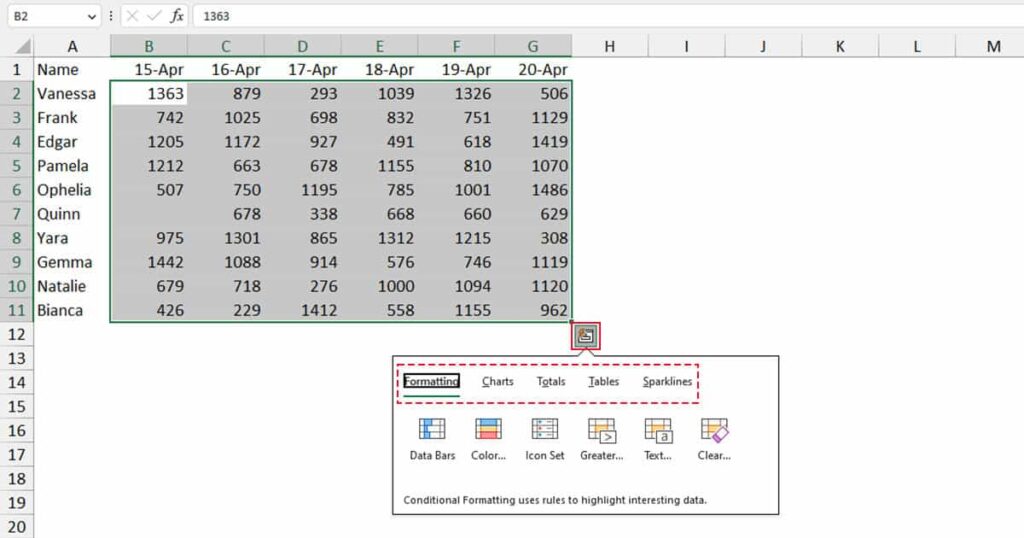The width and height of the screenshot is (1024, 538).
Task: Click the cell containing 1094
Action: tap(456, 286)
